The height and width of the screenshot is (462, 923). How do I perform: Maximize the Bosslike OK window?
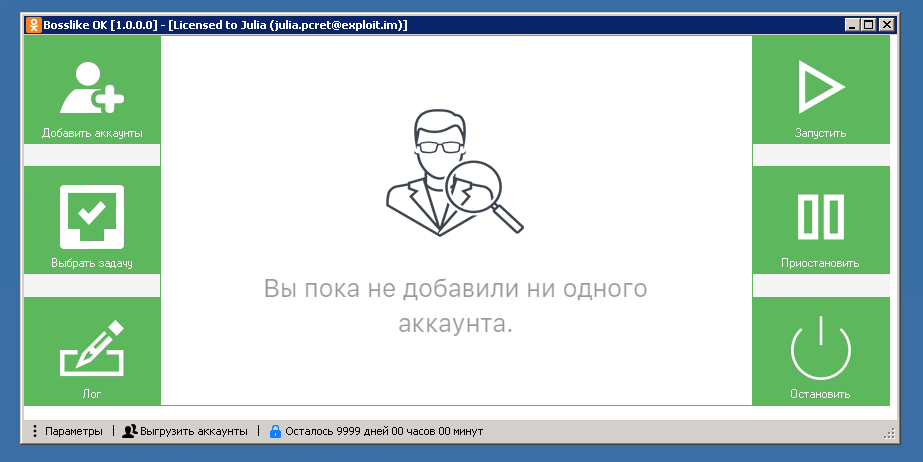pos(868,25)
